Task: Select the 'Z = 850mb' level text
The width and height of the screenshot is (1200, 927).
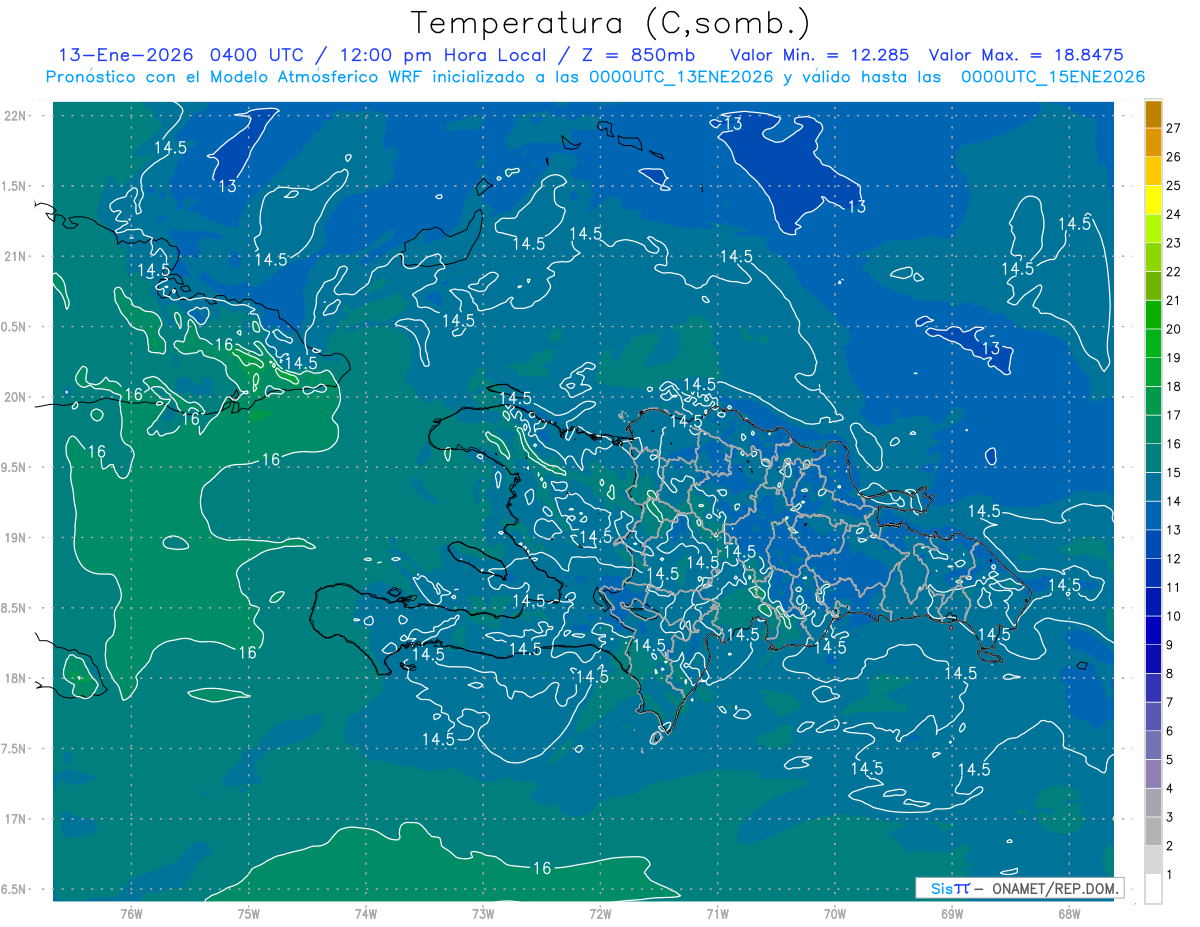Action: (x=639, y=55)
